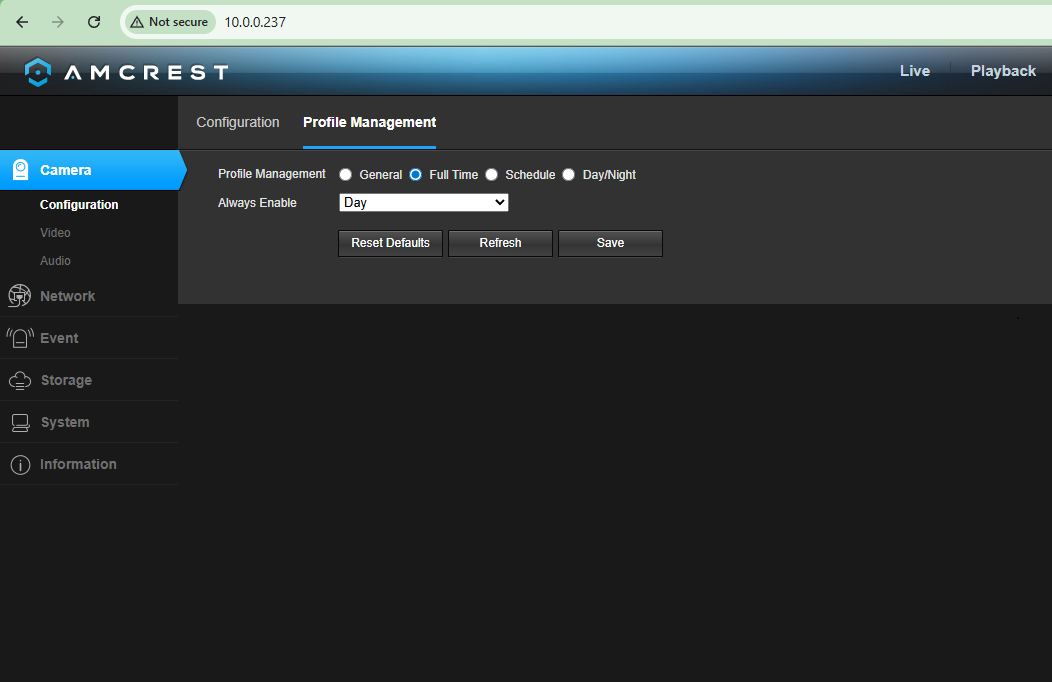Open System section in sidebar

point(89,422)
